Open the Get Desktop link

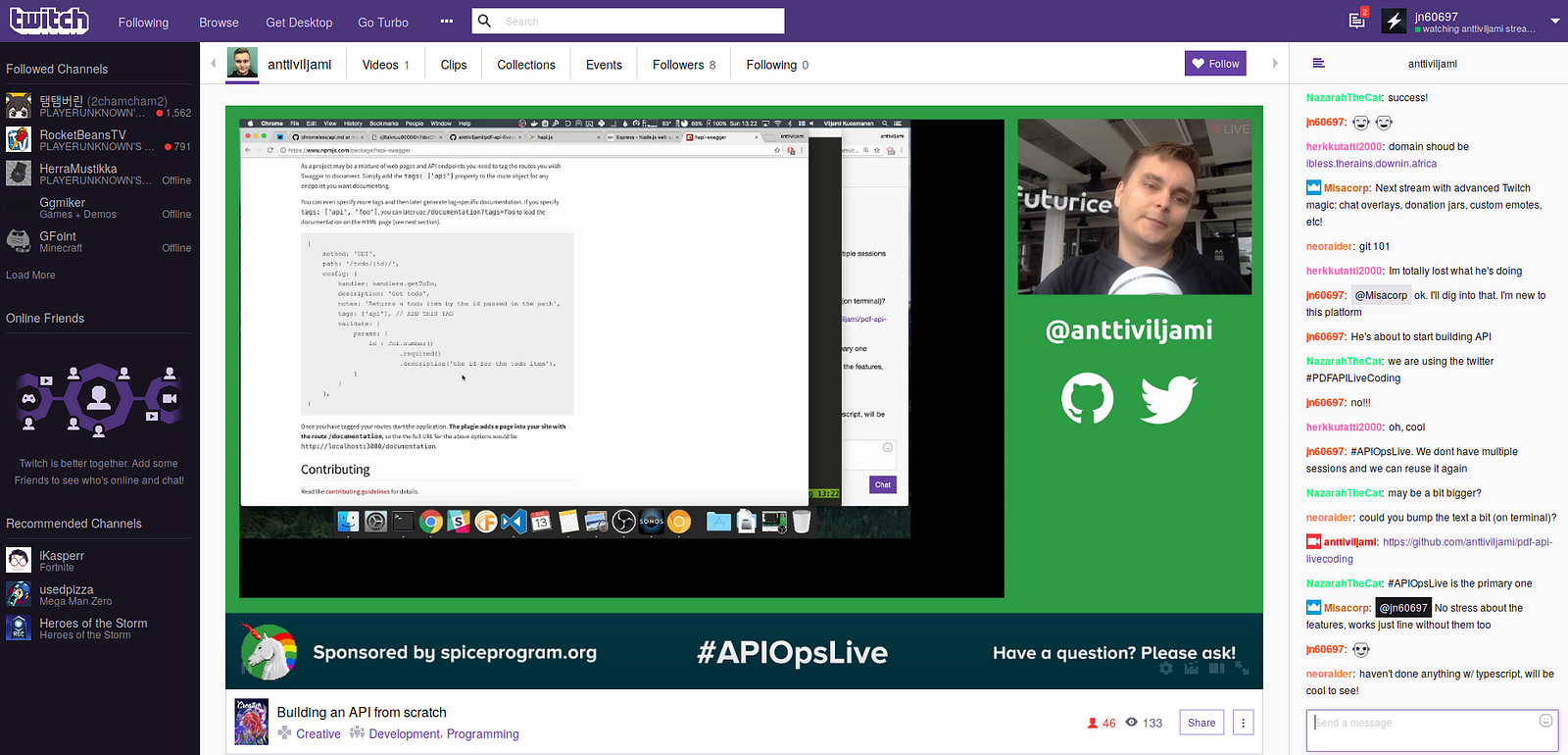point(299,23)
